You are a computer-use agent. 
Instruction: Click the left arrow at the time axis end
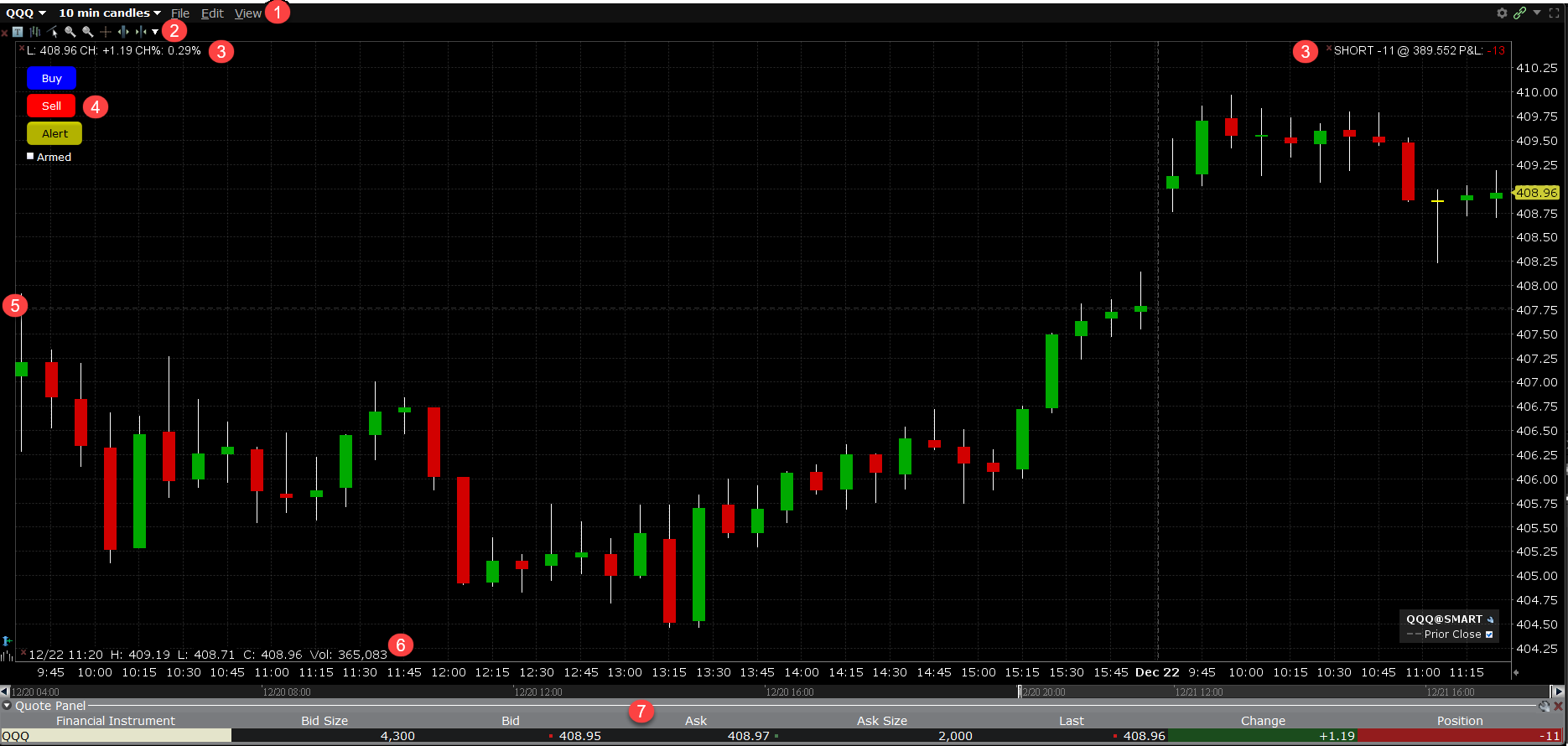1515,672
